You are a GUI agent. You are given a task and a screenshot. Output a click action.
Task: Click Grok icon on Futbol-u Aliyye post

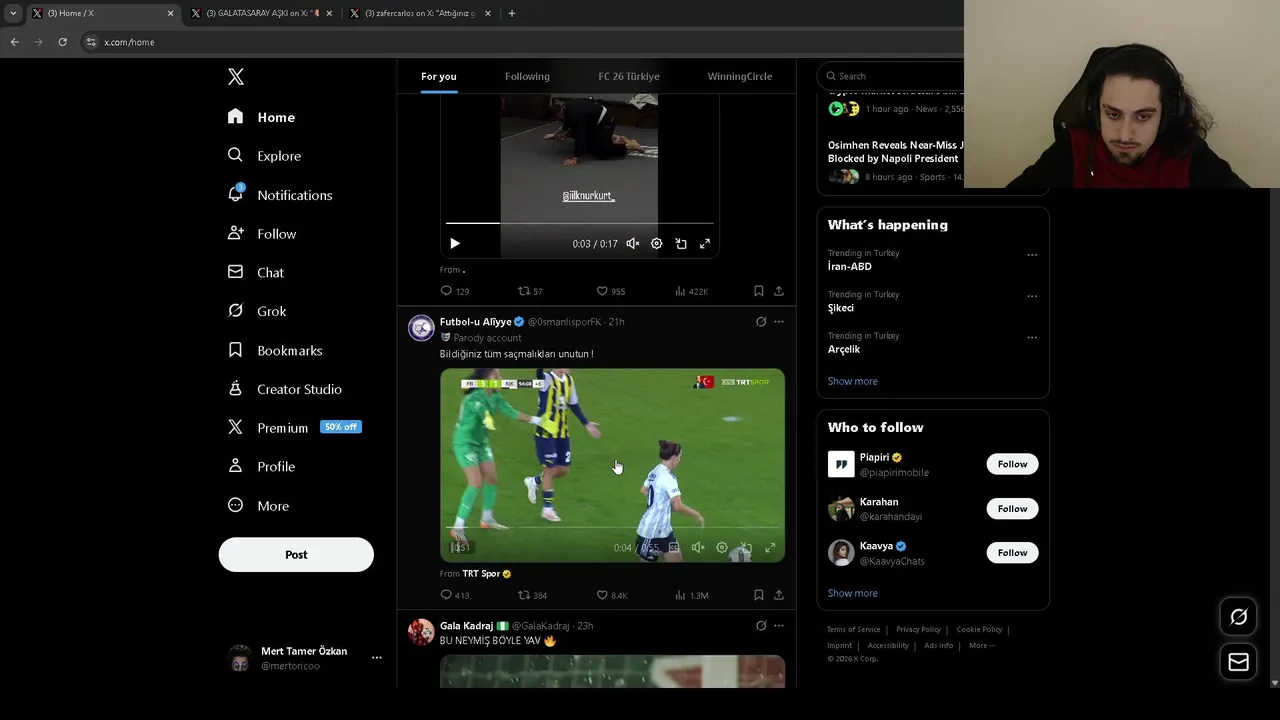point(761,322)
